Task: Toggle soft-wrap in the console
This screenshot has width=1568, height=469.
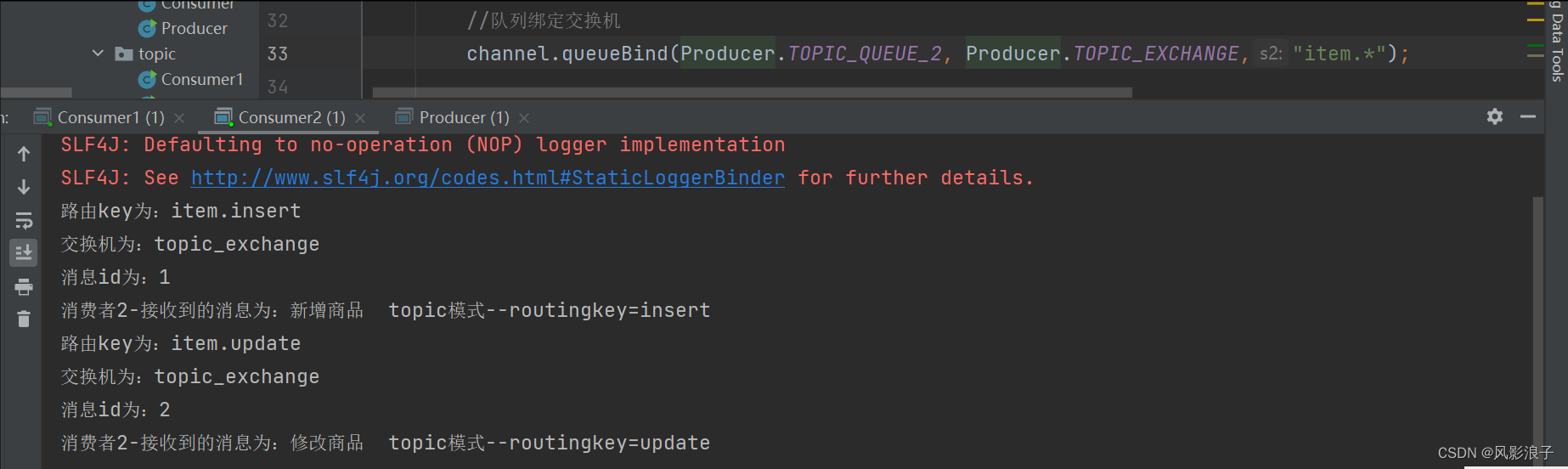Action: tap(24, 220)
